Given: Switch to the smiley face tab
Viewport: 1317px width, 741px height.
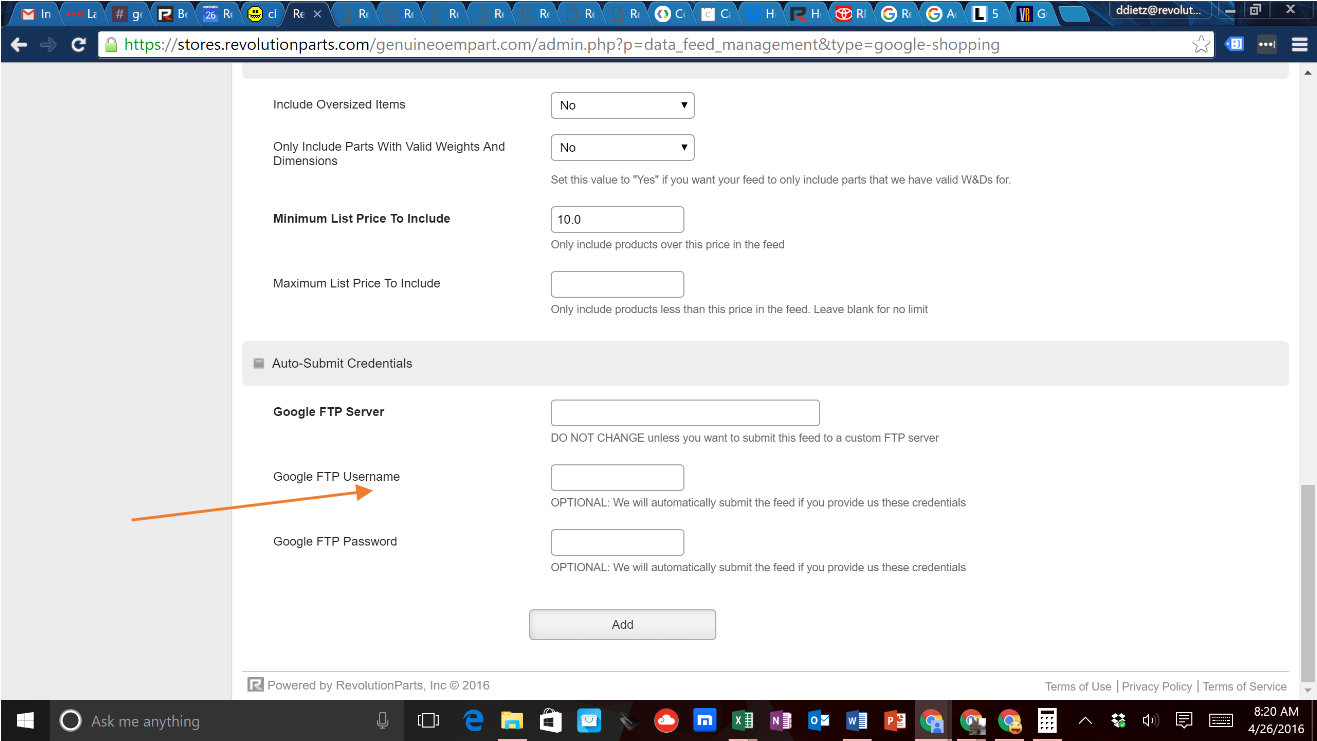Looking at the screenshot, I should pyautogui.click(x=263, y=14).
